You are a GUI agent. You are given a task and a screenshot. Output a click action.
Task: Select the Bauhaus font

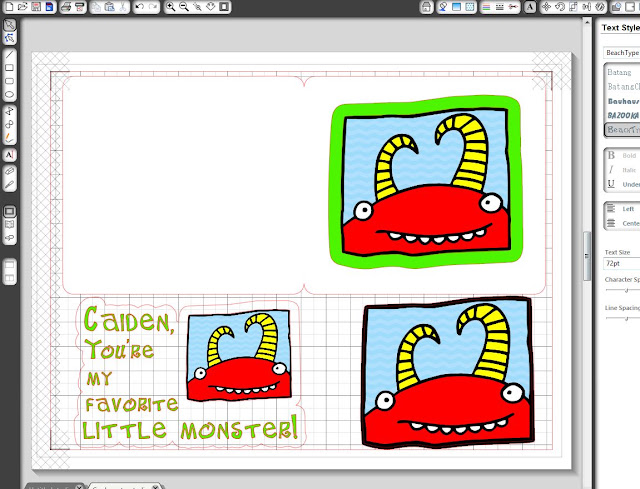coord(622,101)
